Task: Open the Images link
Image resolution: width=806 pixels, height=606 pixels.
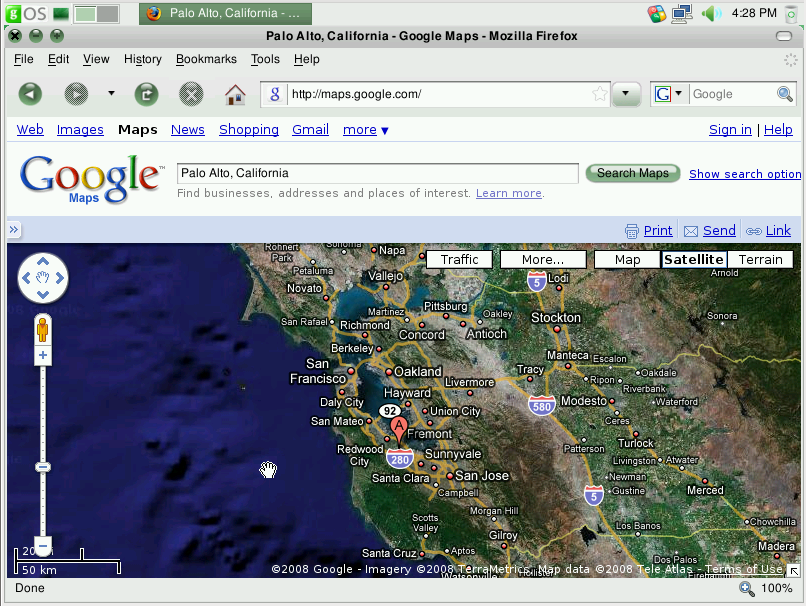Action: [80, 130]
